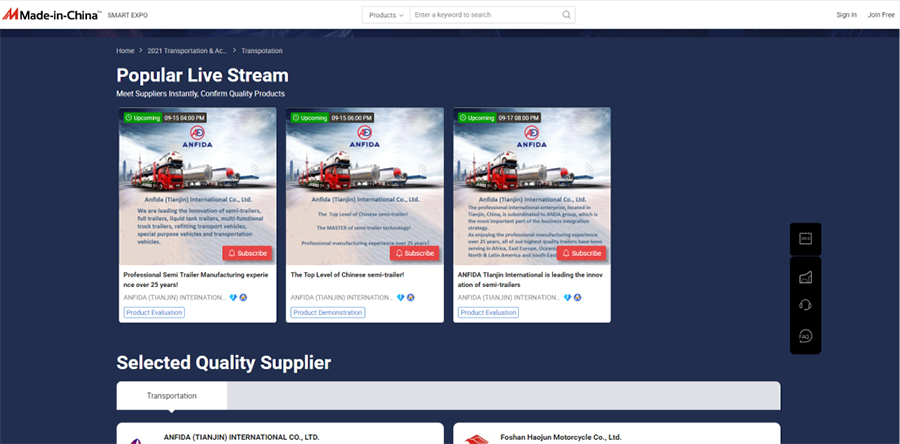Type in the keyword search field

click(485, 15)
